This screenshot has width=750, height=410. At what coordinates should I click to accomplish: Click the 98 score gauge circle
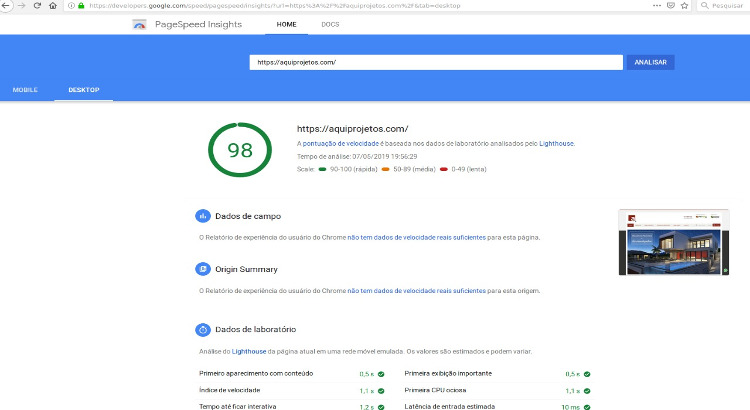pos(240,150)
